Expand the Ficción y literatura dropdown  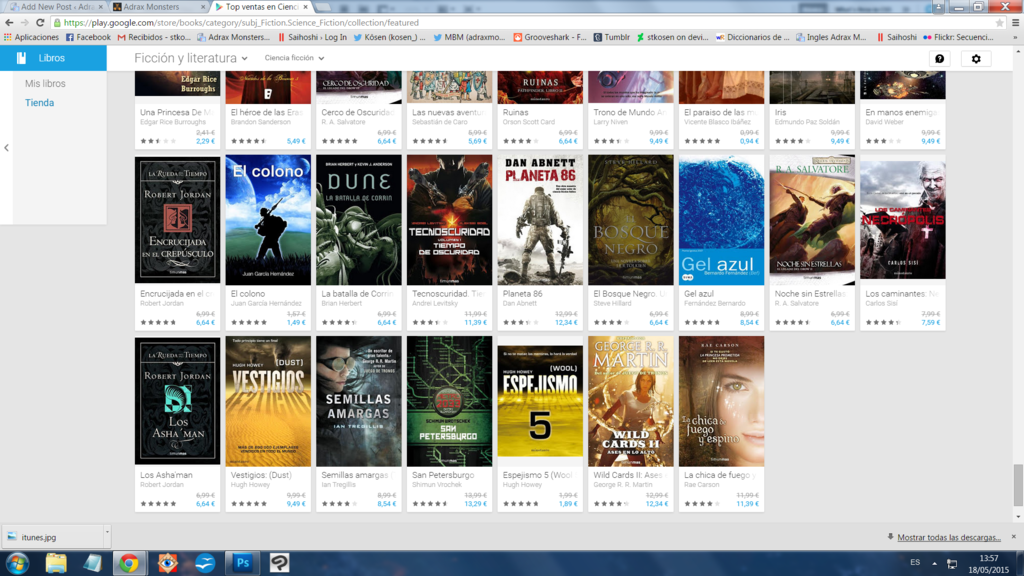coord(191,58)
